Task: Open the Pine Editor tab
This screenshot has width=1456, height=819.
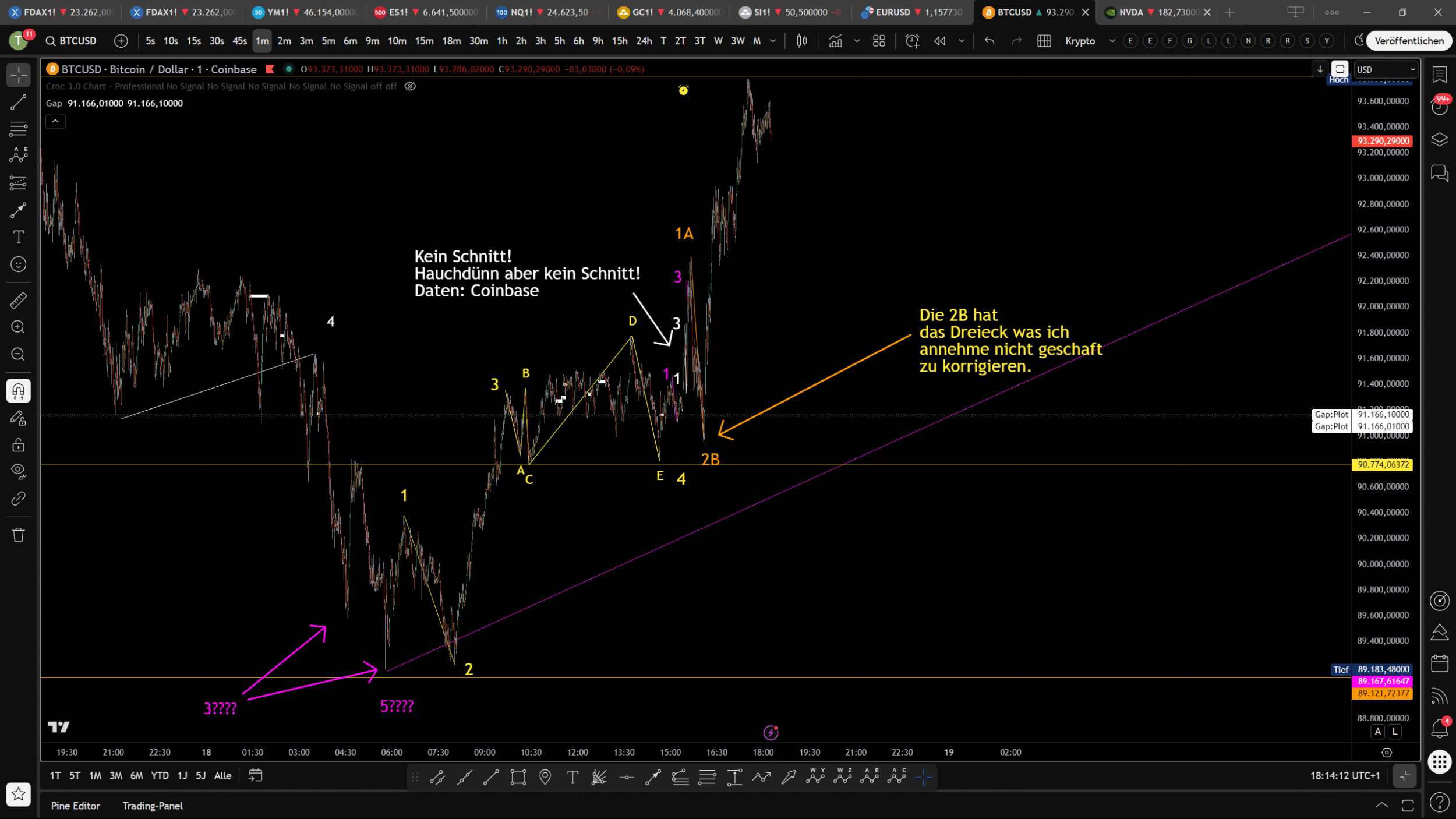Action: tap(75, 806)
